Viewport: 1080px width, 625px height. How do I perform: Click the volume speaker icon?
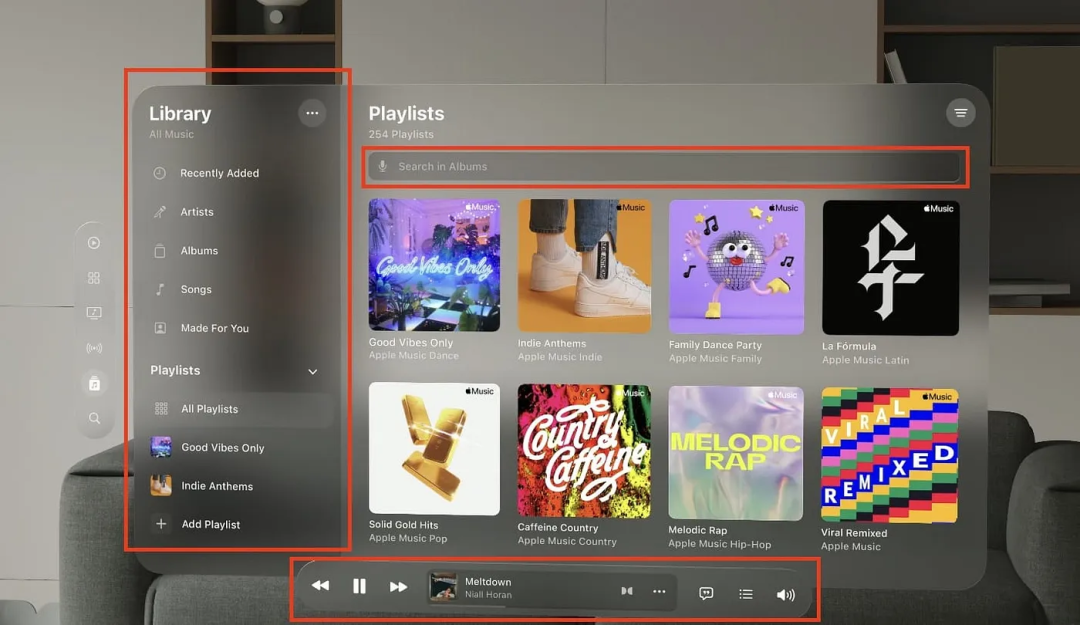click(786, 595)
